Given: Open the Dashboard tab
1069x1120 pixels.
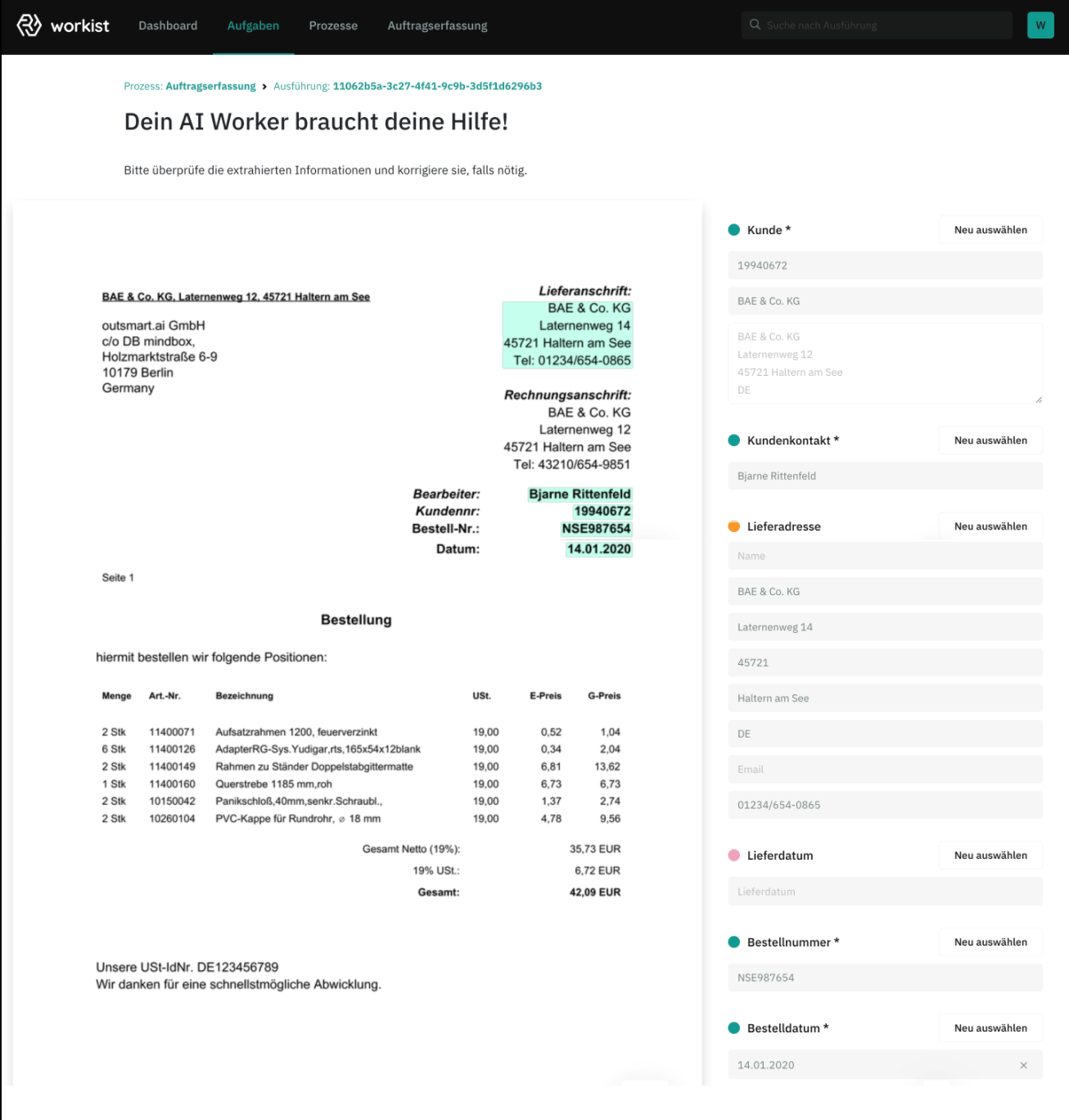Looking at the screenshot, I should (x=168, y=25).
